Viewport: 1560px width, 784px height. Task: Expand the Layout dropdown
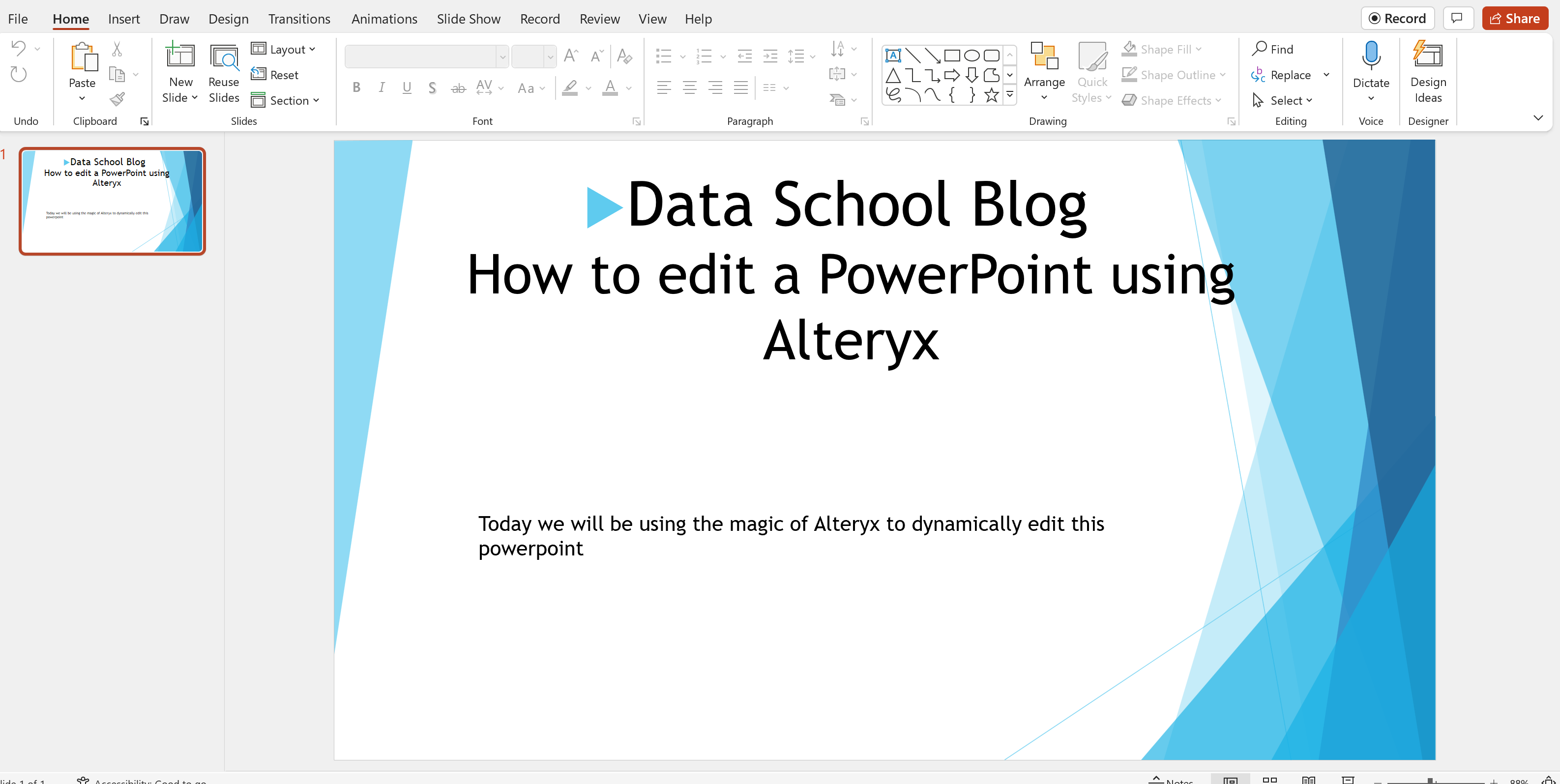click(284, 49)
